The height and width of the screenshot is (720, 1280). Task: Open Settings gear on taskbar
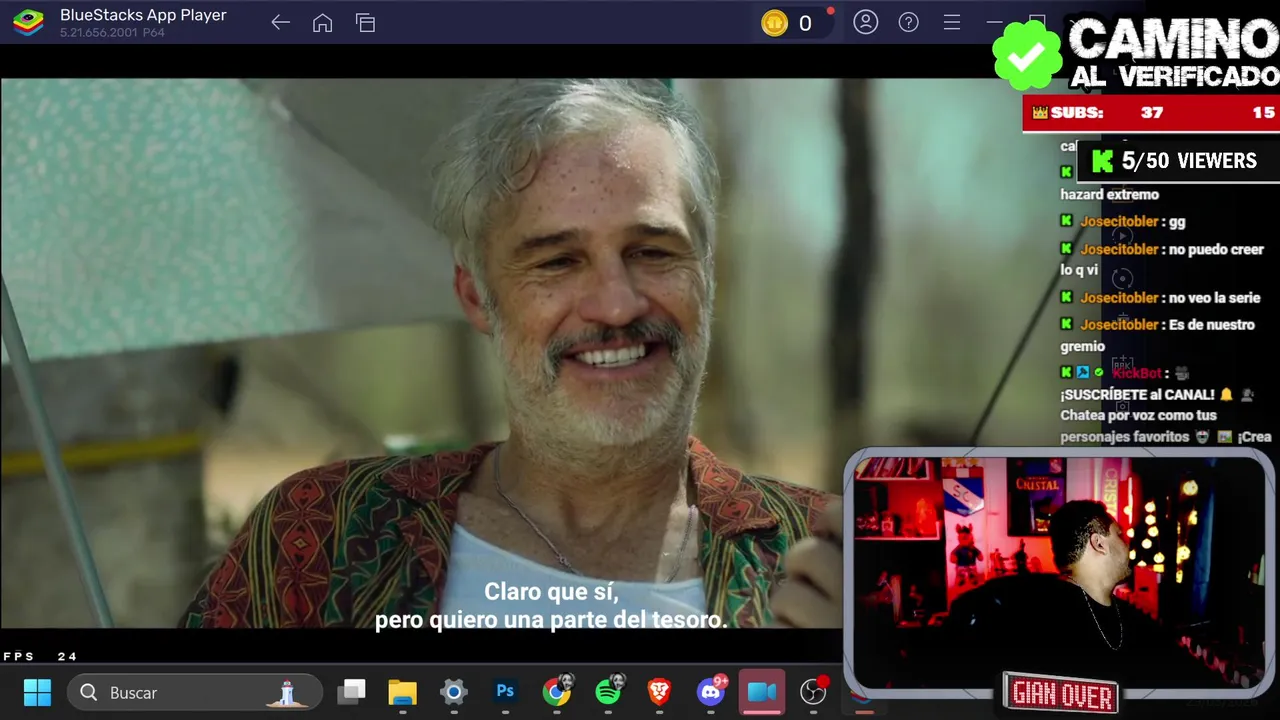[454, 692]
